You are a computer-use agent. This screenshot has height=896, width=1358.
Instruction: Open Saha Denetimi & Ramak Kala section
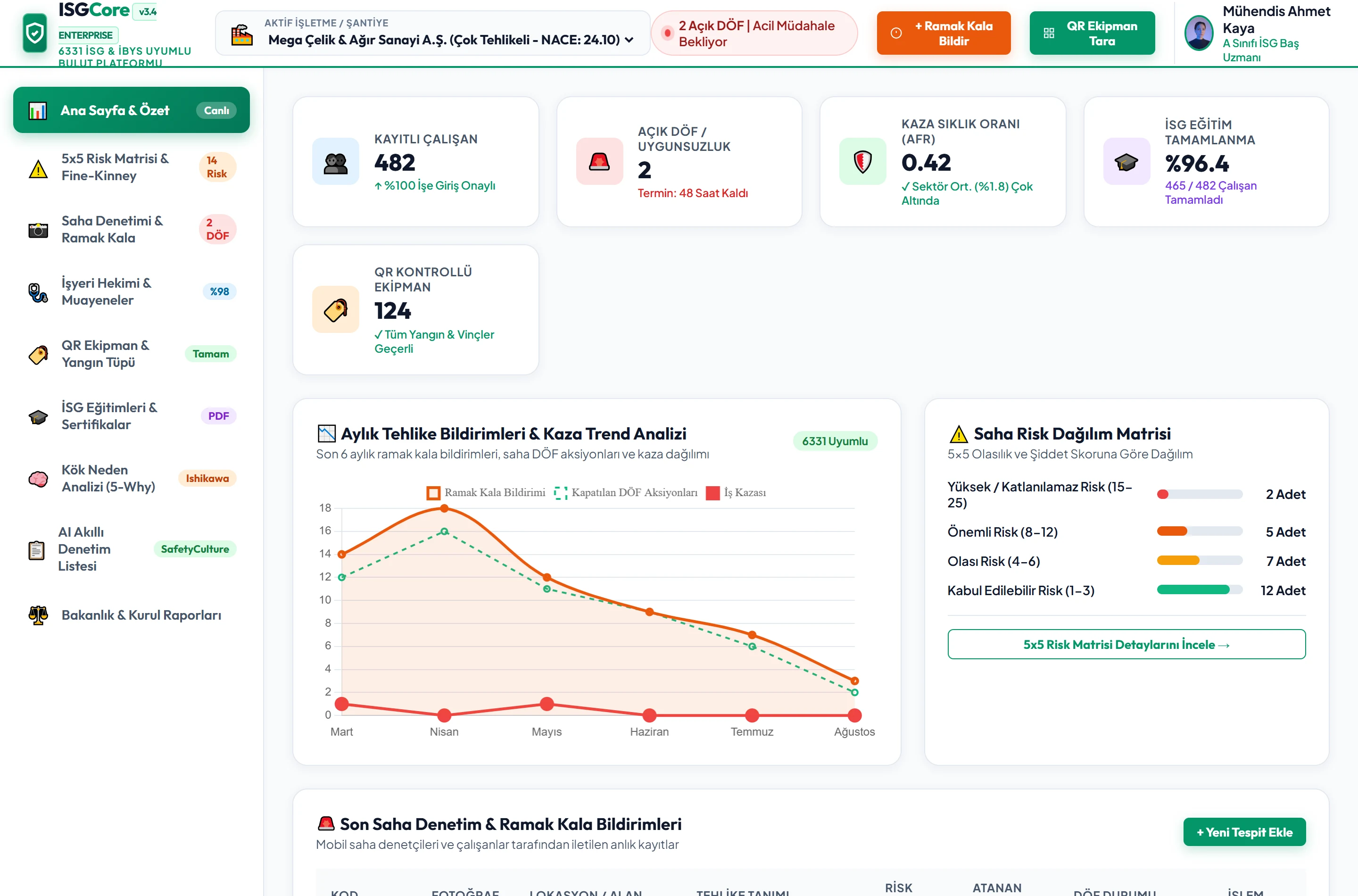tap(132, 230)
